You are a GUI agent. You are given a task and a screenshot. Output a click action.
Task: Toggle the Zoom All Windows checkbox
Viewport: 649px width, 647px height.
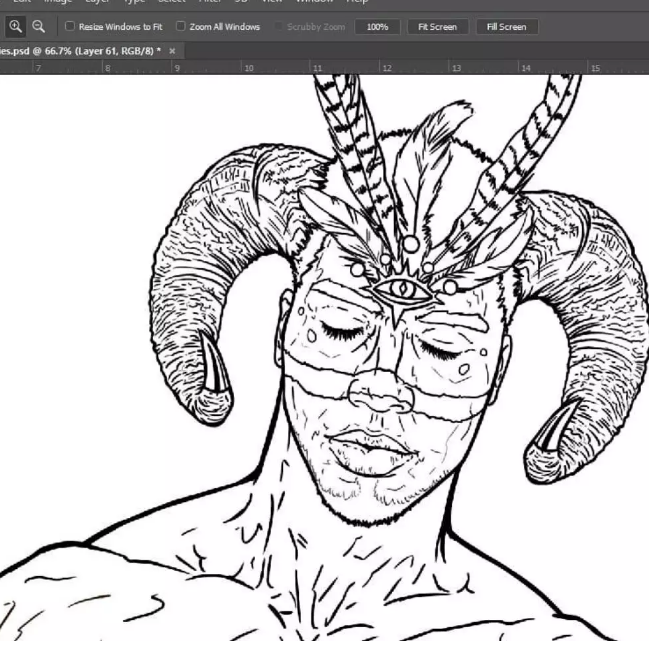point(181,27)
